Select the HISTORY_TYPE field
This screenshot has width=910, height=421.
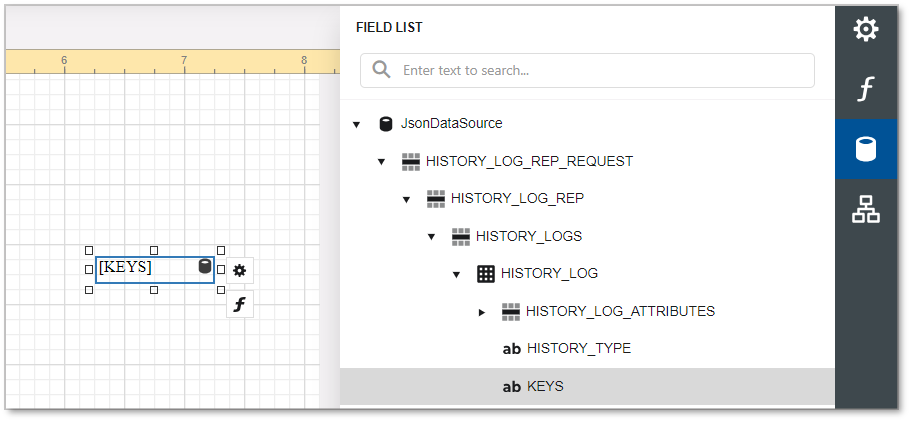578,349
